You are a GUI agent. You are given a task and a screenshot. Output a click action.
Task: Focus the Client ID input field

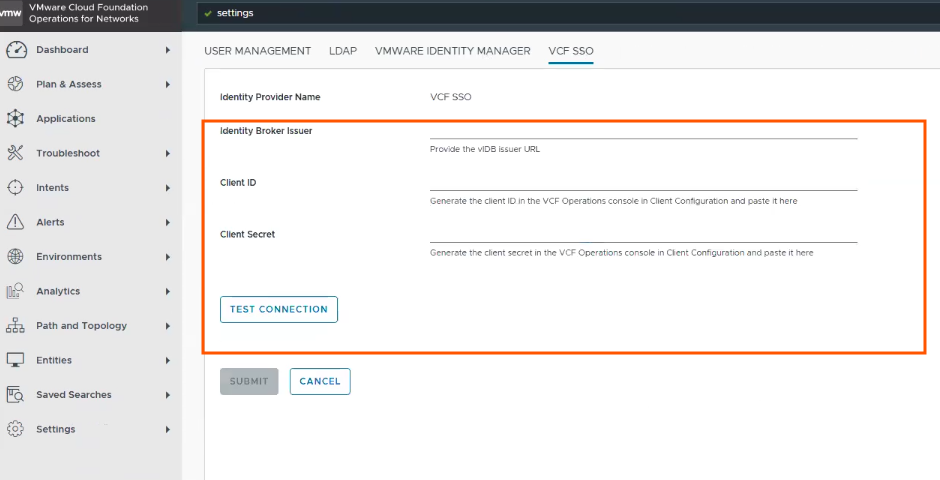coord(643,183)
